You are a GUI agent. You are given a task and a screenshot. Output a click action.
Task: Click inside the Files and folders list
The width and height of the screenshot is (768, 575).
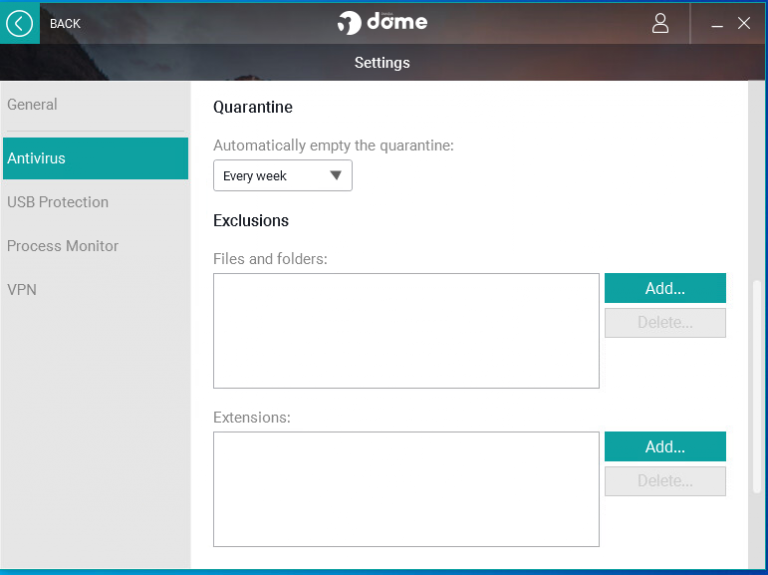tap(406, 330)
